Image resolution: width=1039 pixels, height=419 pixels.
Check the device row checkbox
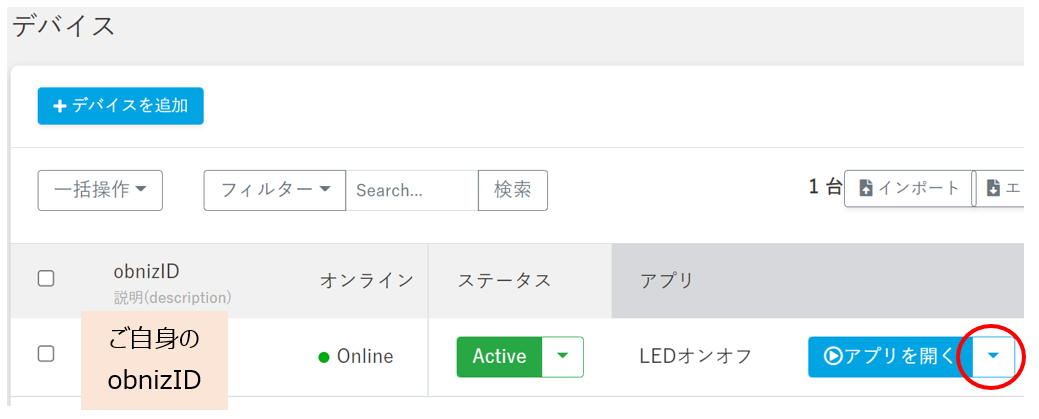[x=46, y=354]
